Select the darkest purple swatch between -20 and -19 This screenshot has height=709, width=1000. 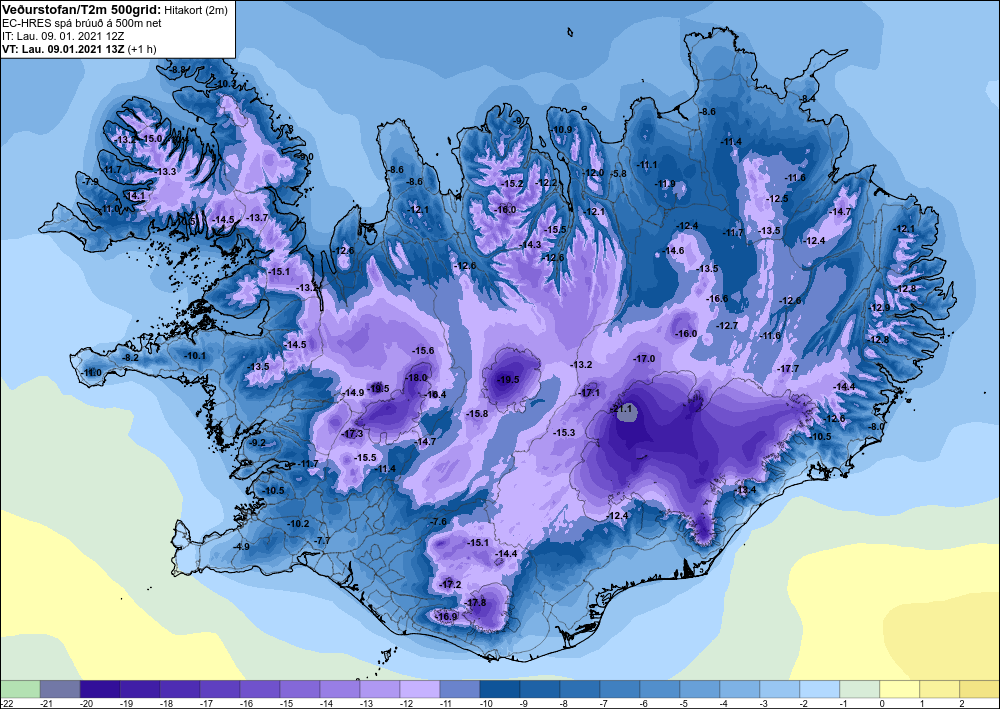(x=99, y=689)
